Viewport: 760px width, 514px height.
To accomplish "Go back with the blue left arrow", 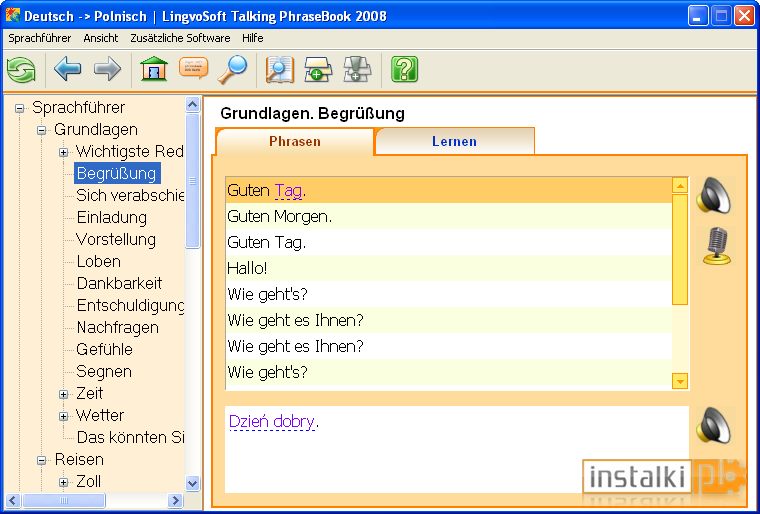I will click(67, 69).
